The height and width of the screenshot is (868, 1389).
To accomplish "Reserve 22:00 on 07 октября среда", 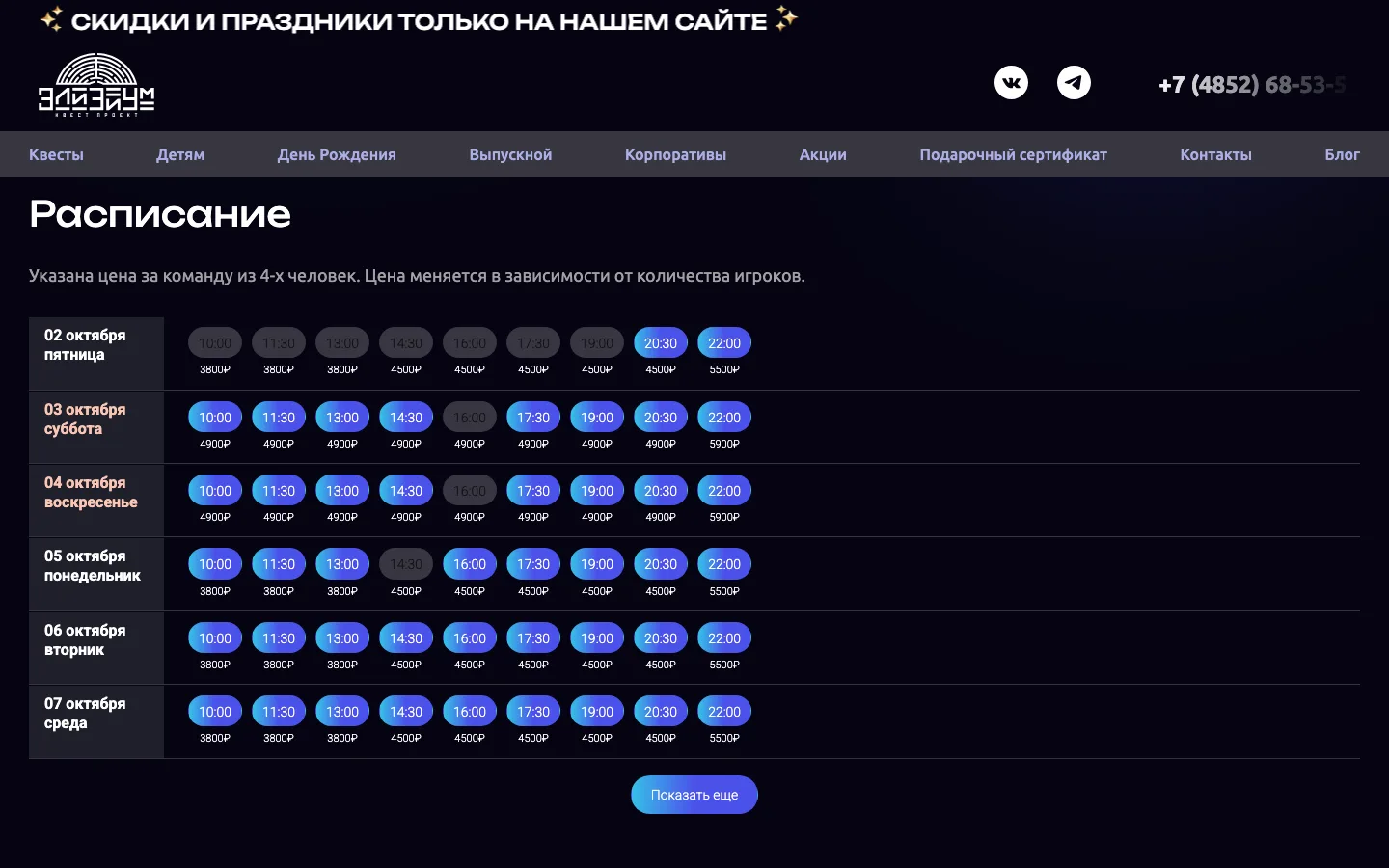I will pyautogui.click(x=724, y=712).
